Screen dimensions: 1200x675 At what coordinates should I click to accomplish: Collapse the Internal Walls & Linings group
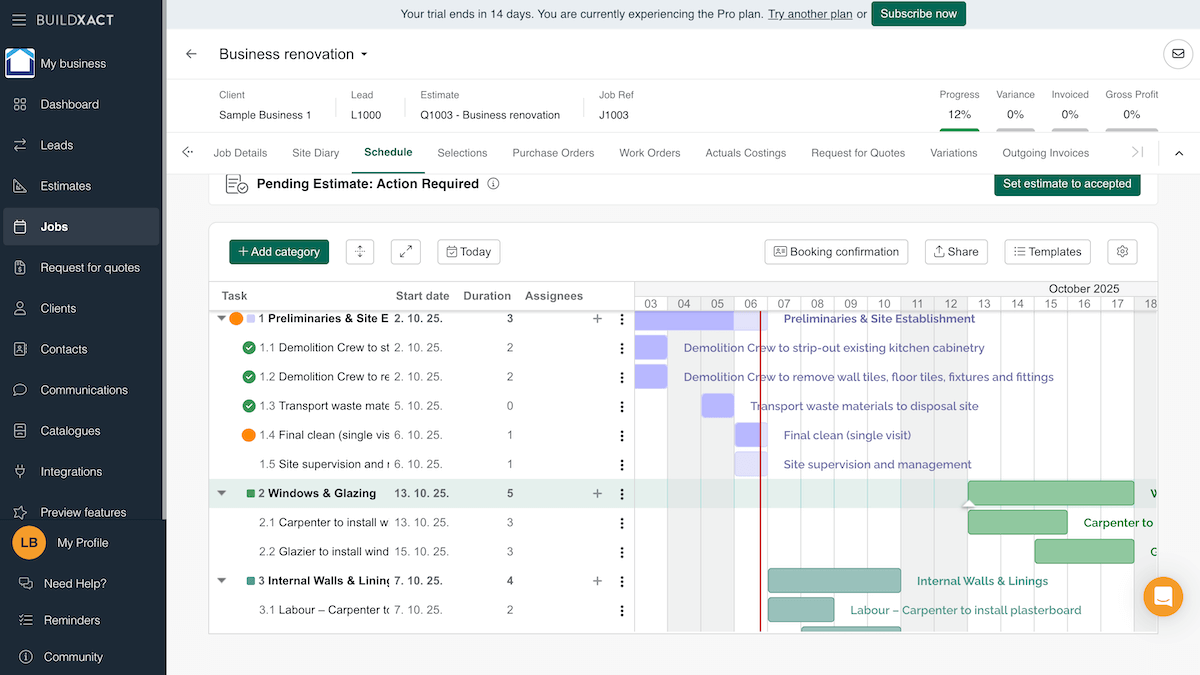click(221, 580)
